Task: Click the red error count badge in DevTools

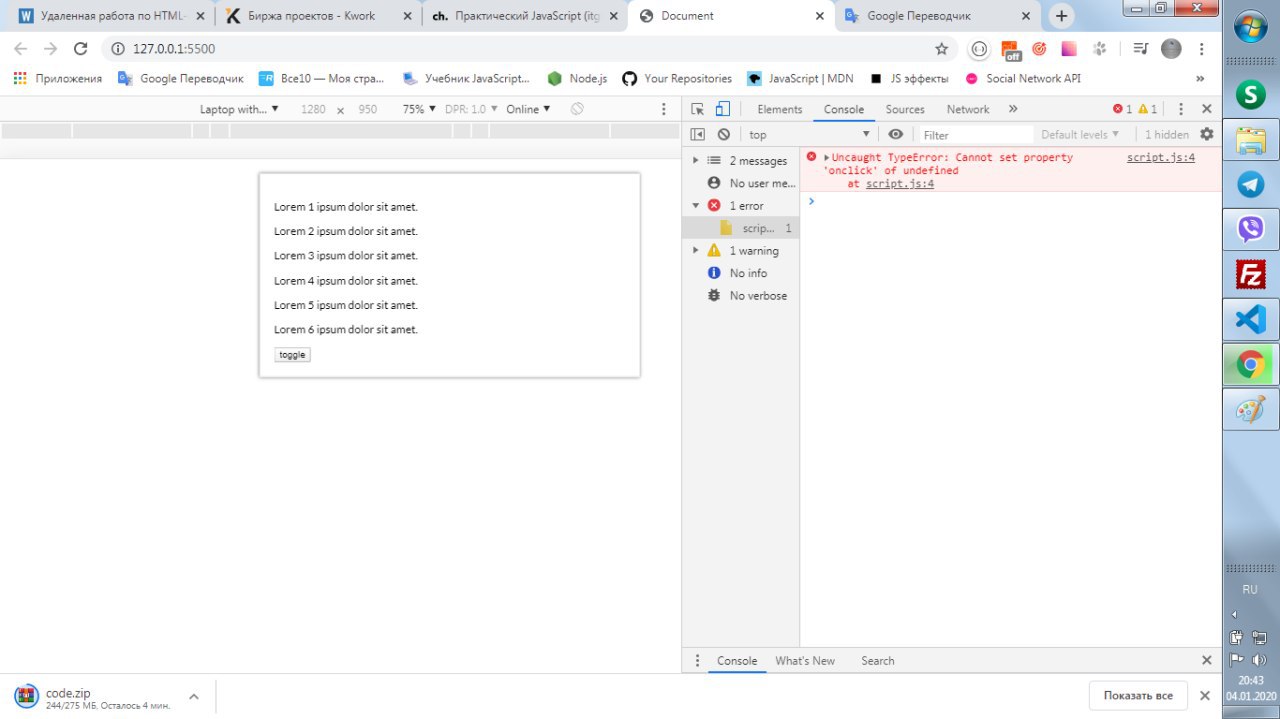Action: pos(1123,109)
